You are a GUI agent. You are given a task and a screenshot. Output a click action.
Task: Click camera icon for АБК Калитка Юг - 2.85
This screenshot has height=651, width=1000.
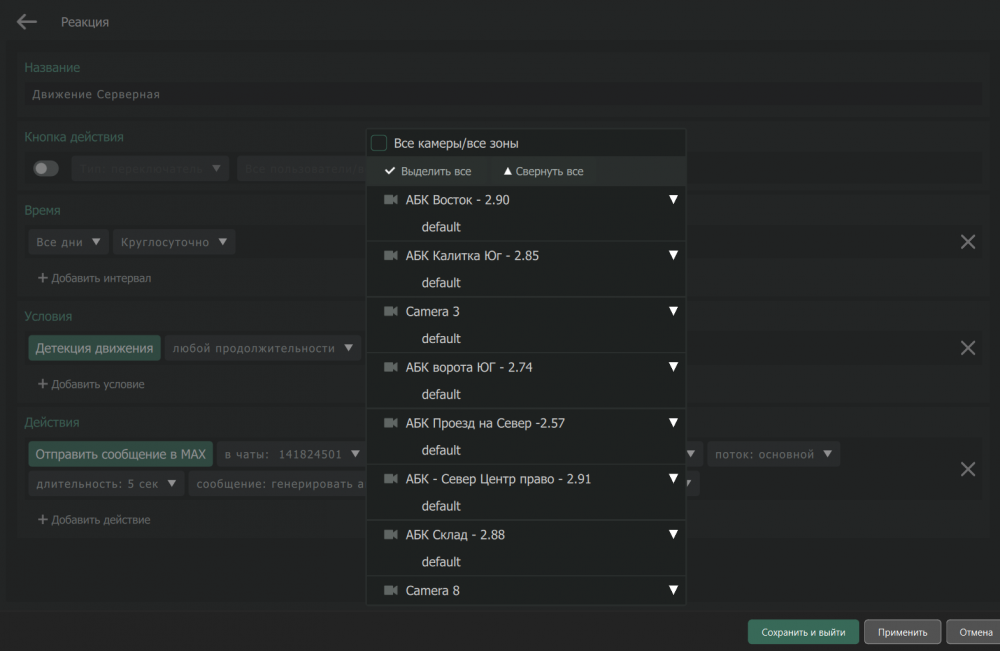click(x=390, y=256)
